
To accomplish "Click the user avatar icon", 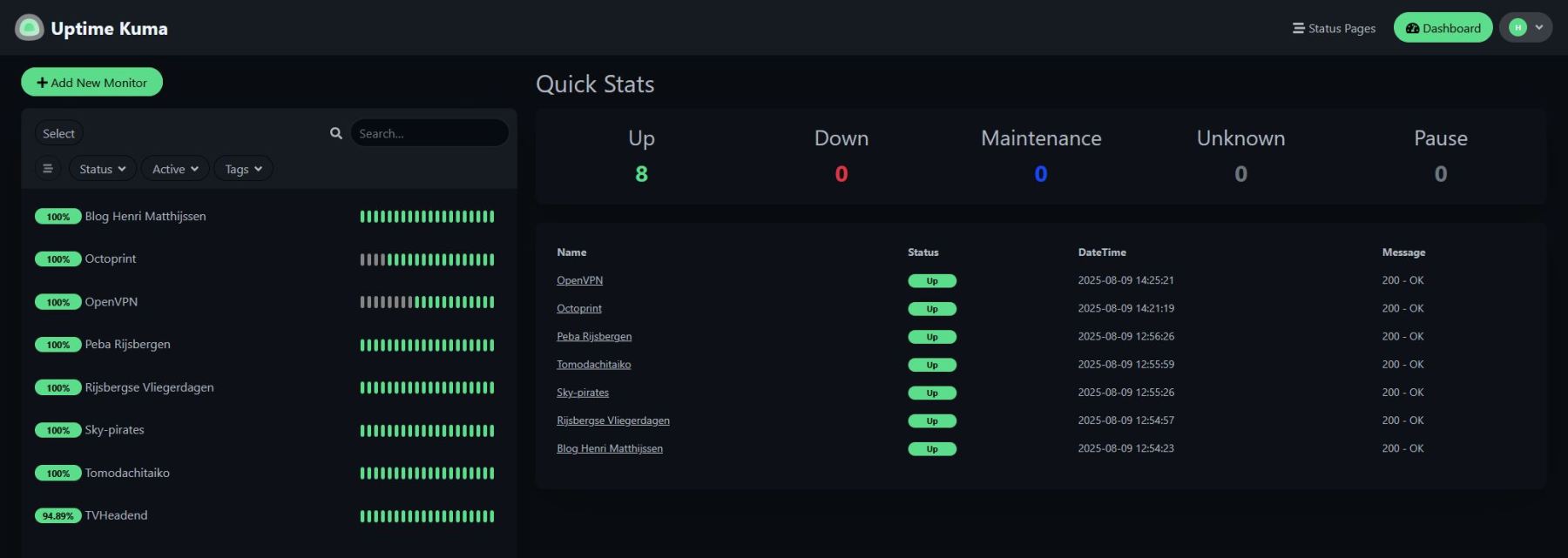I will click(x=1517, y=28).
